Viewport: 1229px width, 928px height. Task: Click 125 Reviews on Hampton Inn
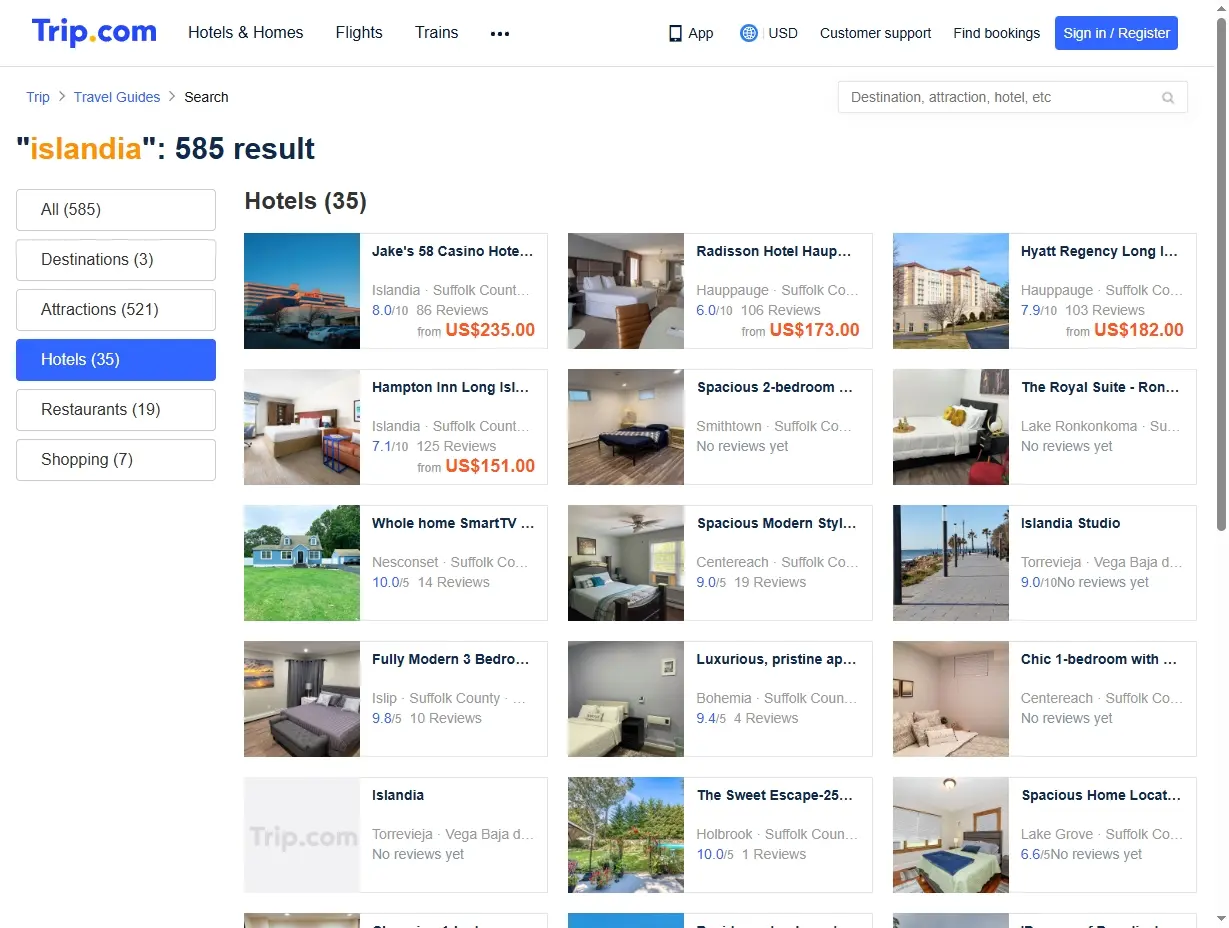pos(456,447)
